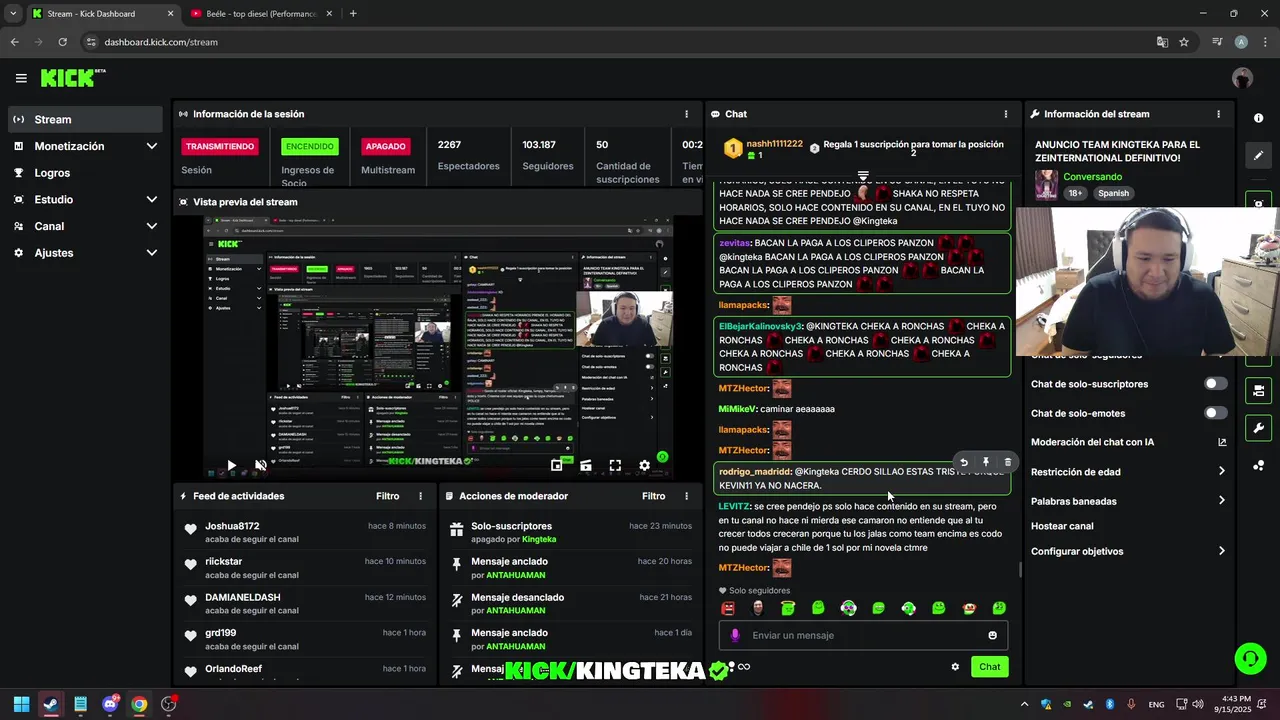Edit stream info with the pencil icon
This screenshot has width=1280, height=720.
pyautogui.click(x=1258, y=156)
